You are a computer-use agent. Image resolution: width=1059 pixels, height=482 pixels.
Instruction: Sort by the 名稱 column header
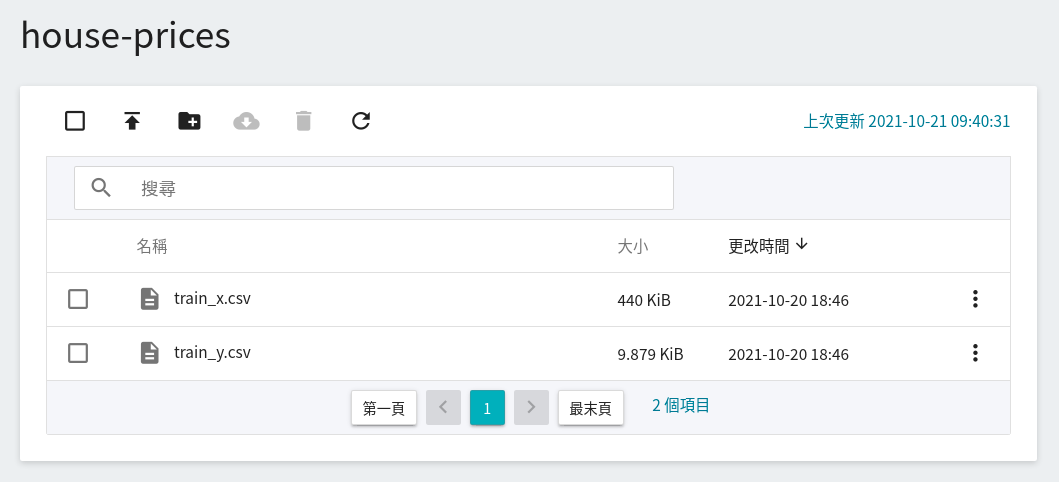tap(152, 246)
